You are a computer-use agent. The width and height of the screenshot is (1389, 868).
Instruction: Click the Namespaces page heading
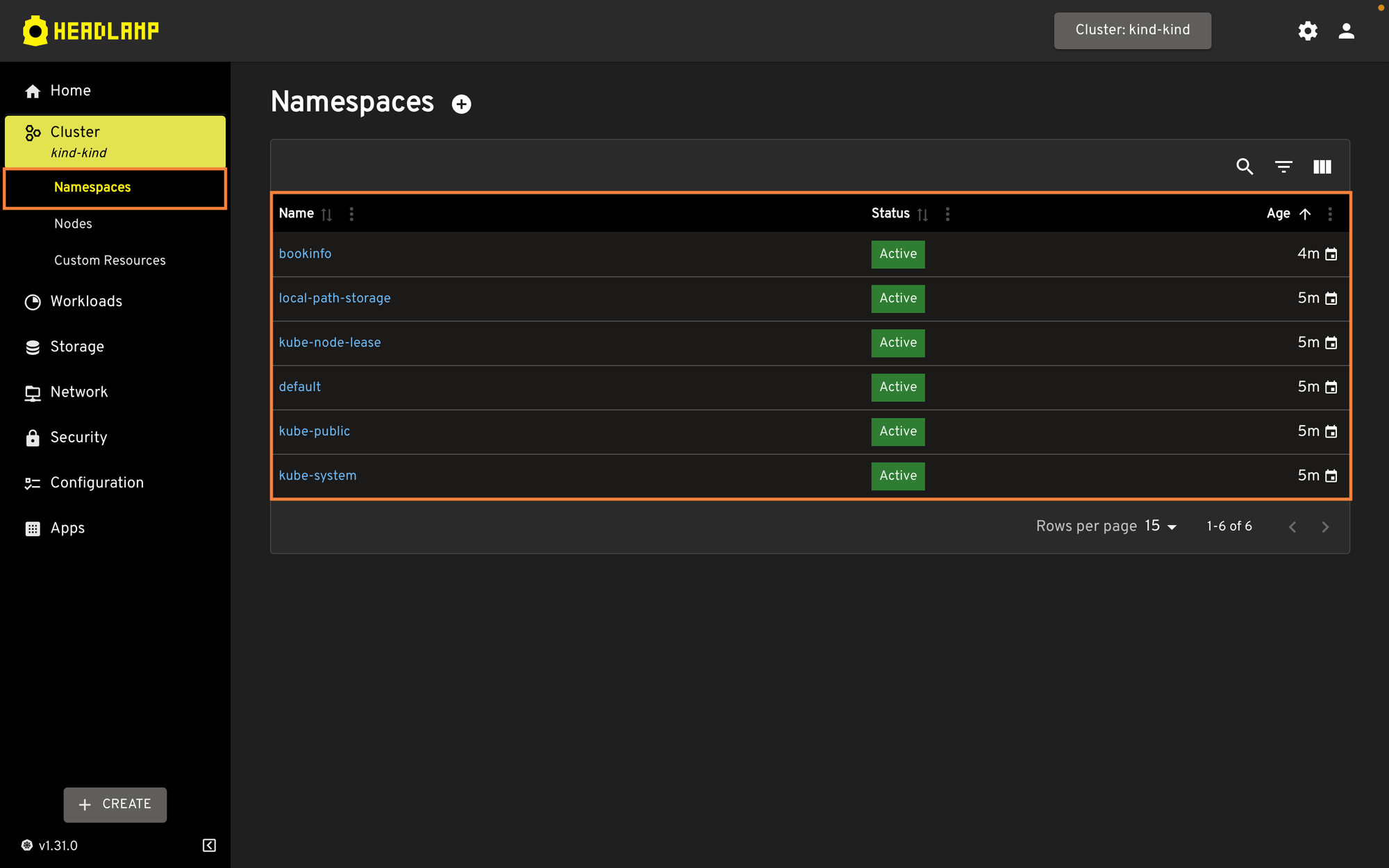click(x=352, y=102)
